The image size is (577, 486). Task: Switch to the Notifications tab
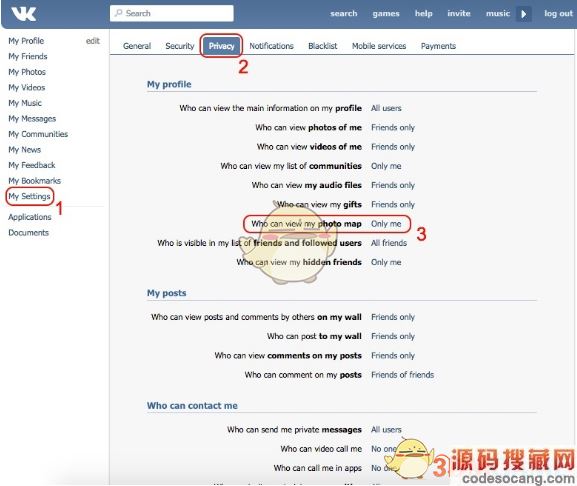[x=271, y=46]
